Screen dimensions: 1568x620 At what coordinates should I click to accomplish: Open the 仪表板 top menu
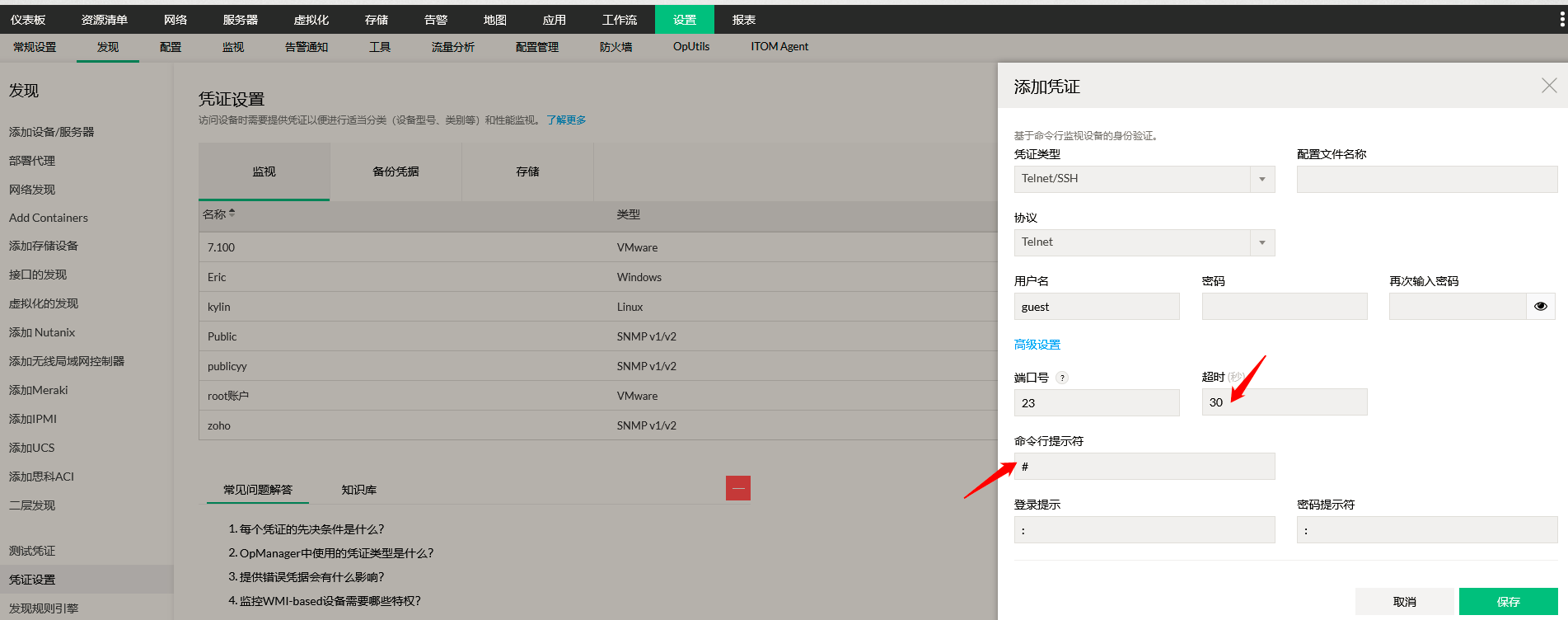coord(28,20)
